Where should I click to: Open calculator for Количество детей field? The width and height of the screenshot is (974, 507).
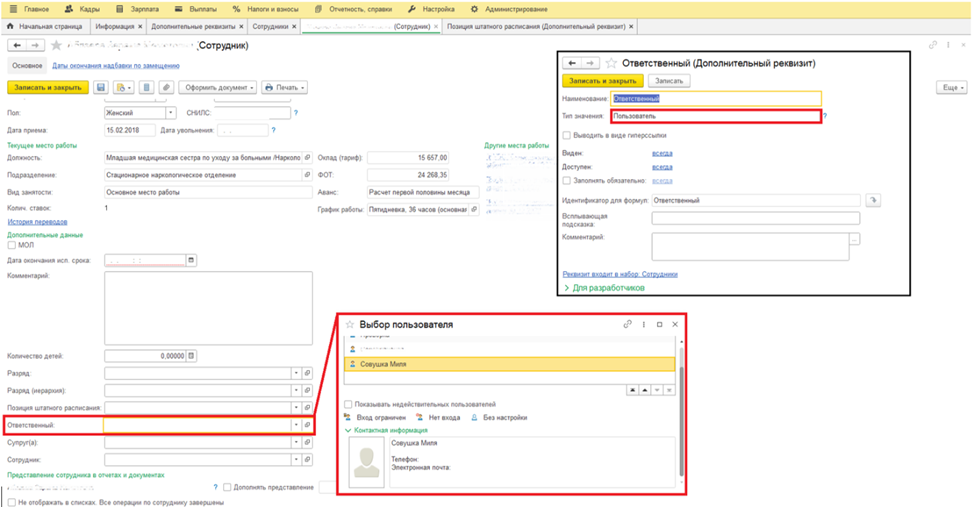click(x=191, y=356)
